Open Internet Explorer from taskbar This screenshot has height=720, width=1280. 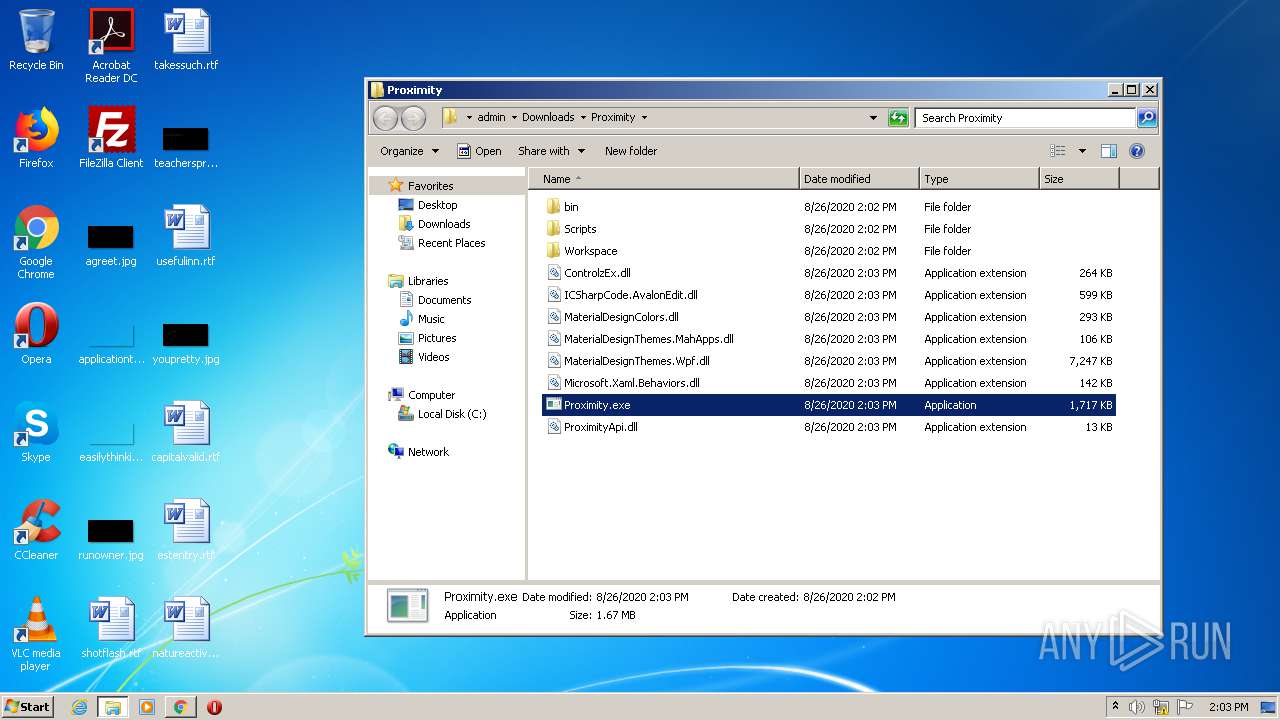(x=79, y=707)
